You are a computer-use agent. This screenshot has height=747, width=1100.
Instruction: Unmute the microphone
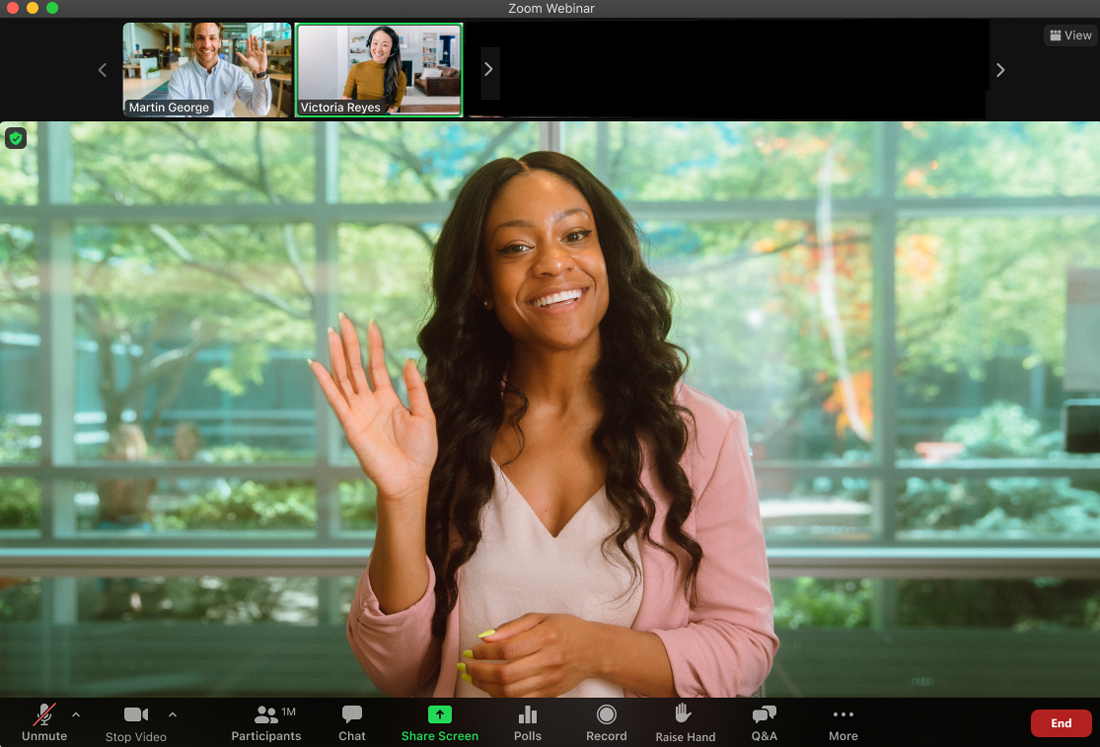[44, 722]
